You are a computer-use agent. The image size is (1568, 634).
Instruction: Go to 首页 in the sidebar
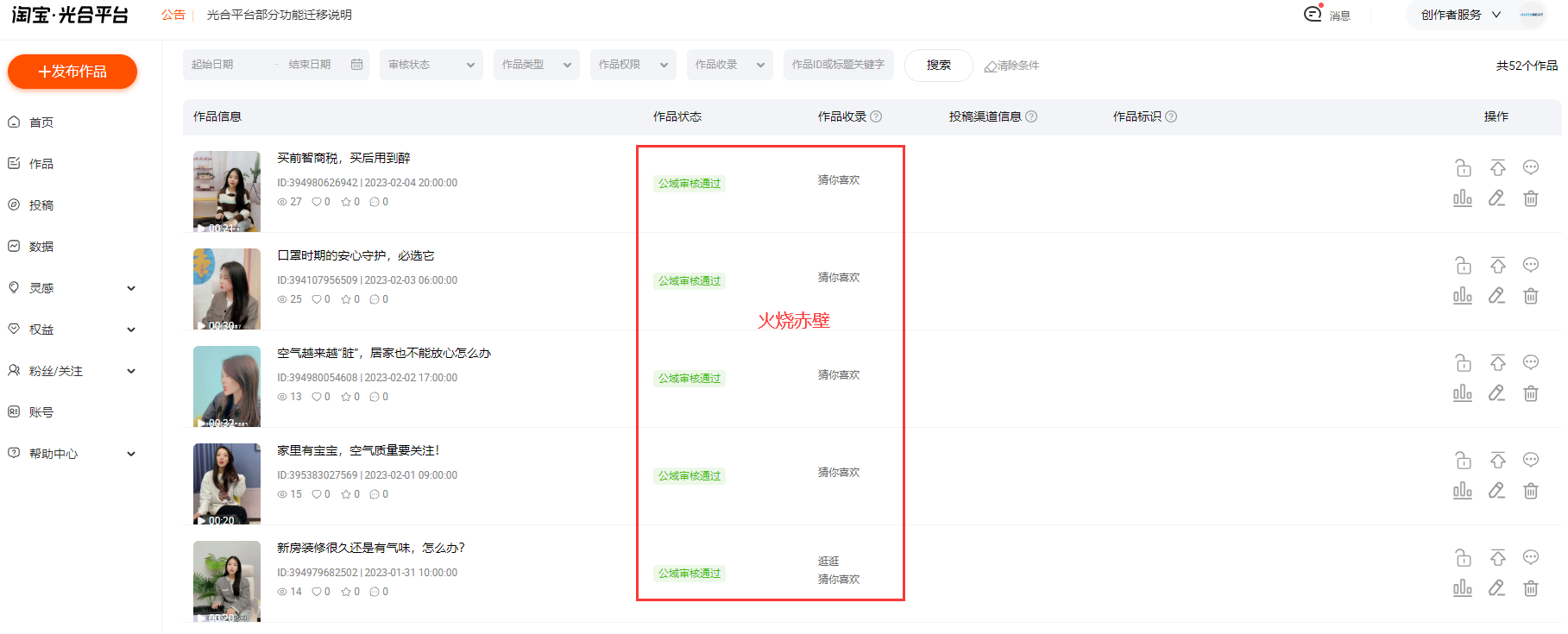pyautogui.click(x=41, y=122)
